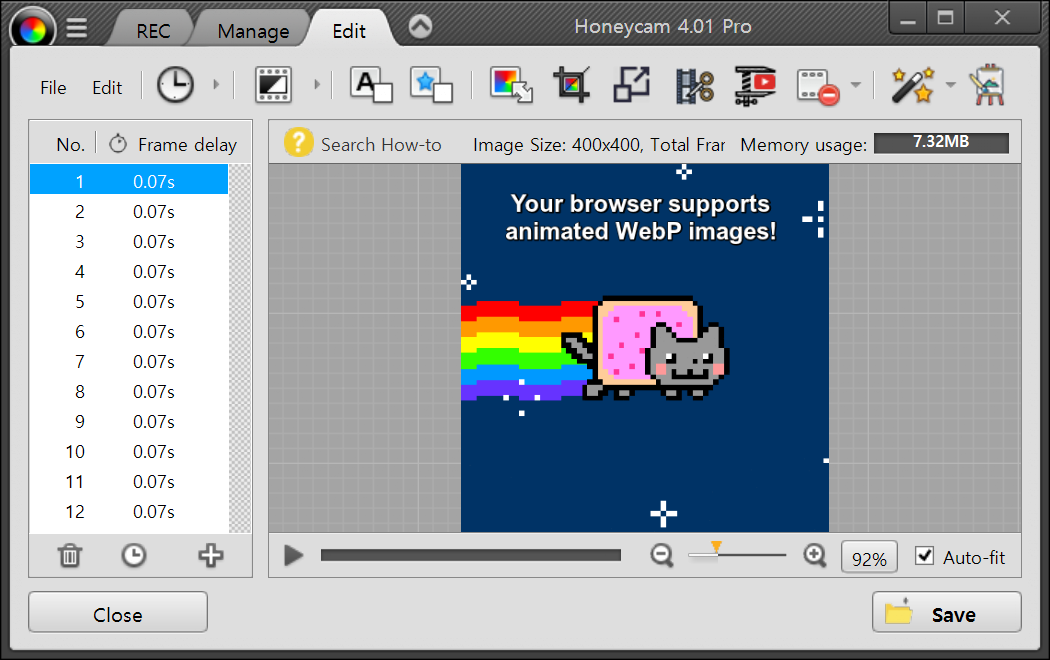The height and width of the screenshot is (660, 1050).
Task: Click the magic wand effects tool
Action: pyautogui.click(x=913, y=85)
